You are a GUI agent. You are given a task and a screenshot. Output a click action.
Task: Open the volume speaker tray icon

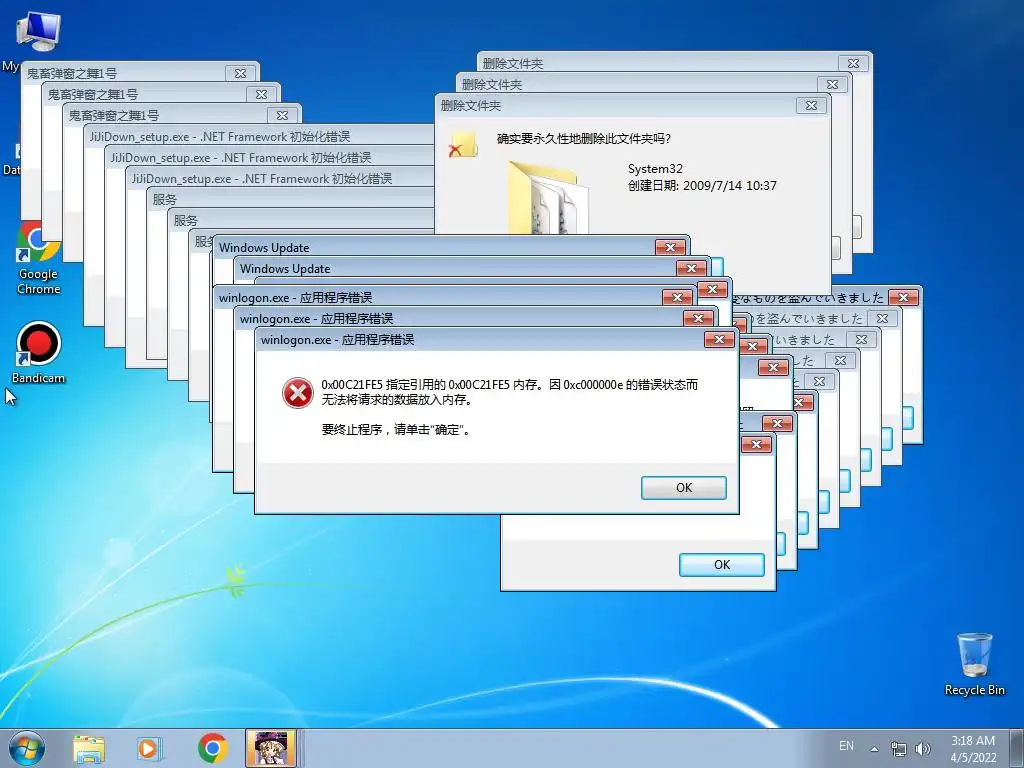923,748
